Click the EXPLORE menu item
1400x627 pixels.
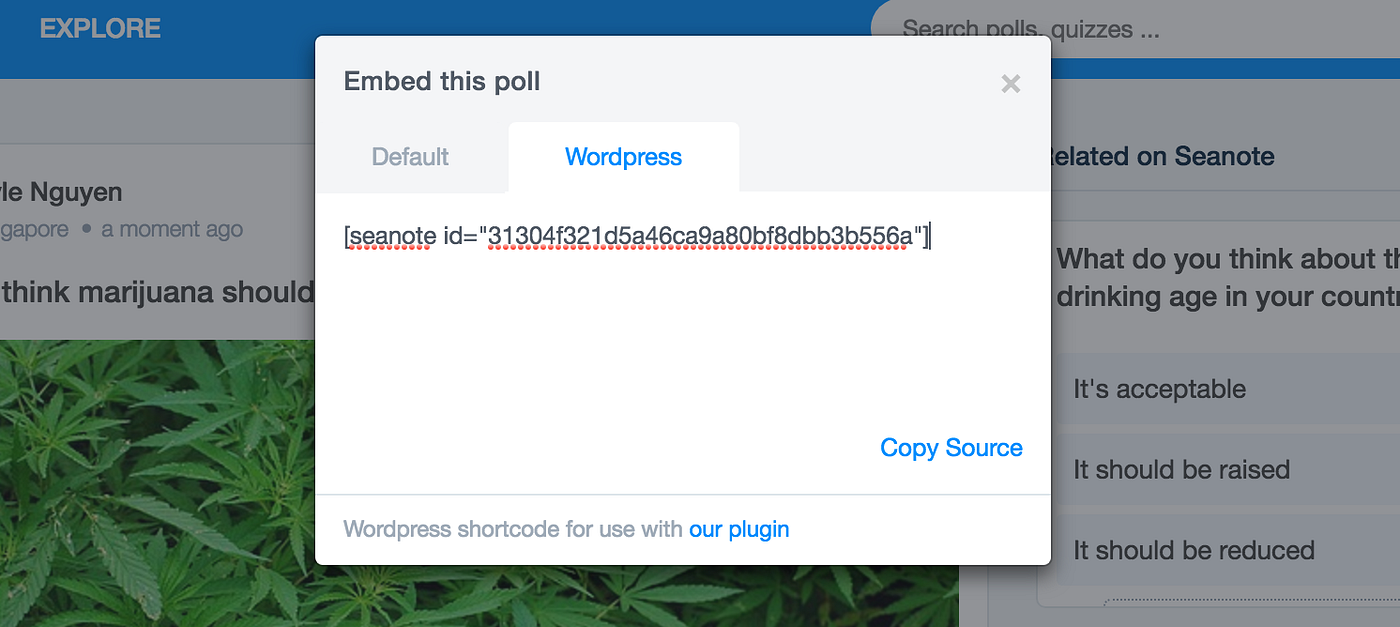click(x=100, y=28)
